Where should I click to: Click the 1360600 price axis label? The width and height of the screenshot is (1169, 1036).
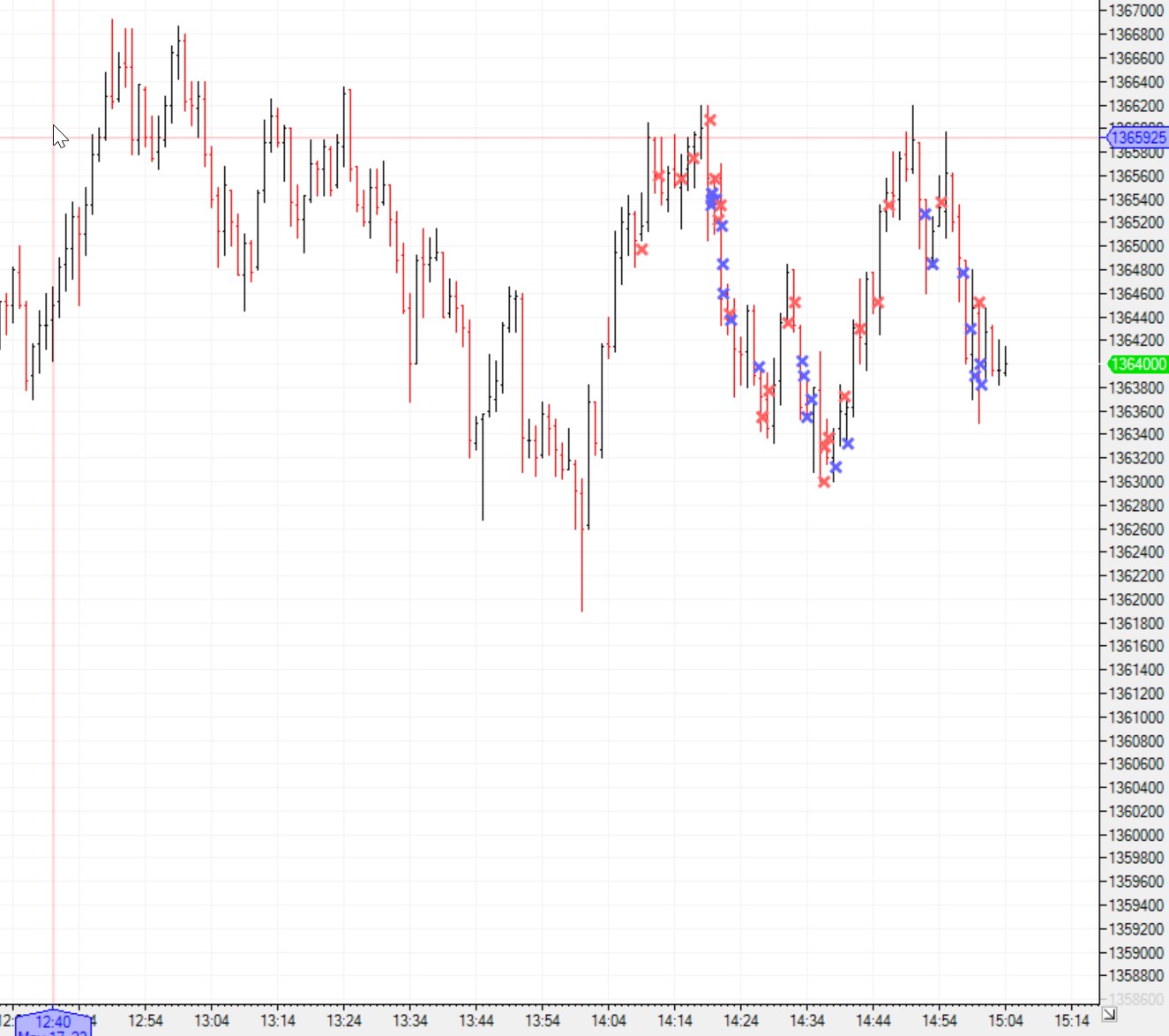1136,764
